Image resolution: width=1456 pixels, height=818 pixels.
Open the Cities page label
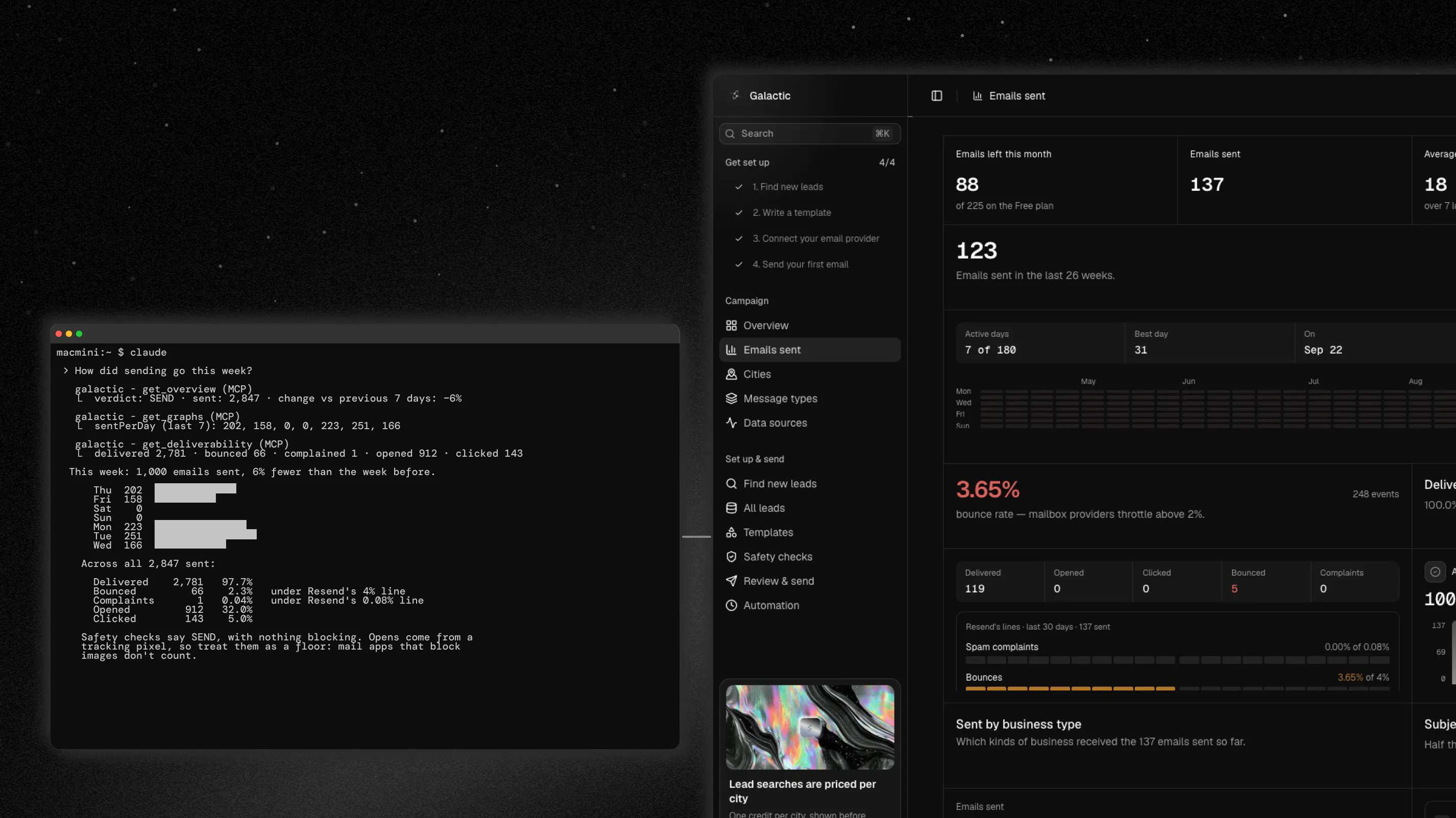click(x=757, y=374)
